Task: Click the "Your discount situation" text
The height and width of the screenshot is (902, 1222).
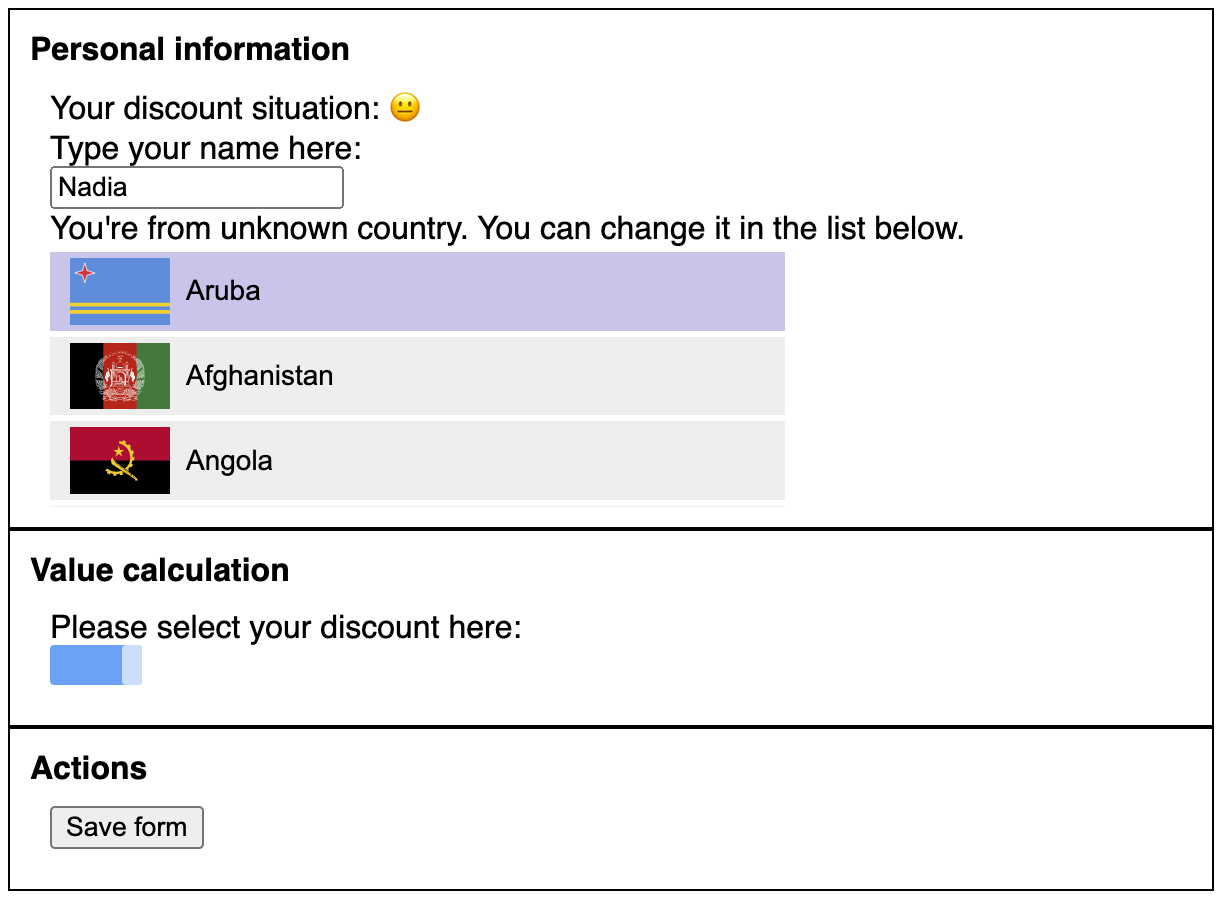Action: (x=215, y=107)
